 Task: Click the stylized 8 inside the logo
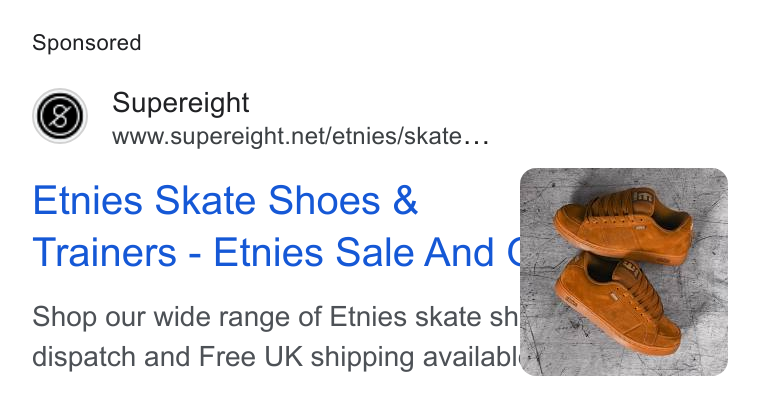click(x=60, y=116)
